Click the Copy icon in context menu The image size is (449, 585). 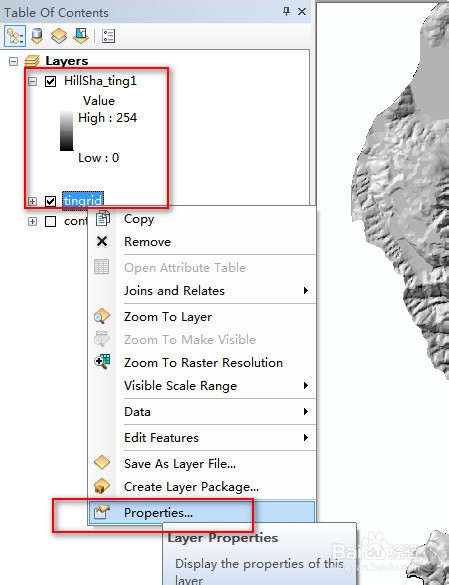click(x=102, y=219)
